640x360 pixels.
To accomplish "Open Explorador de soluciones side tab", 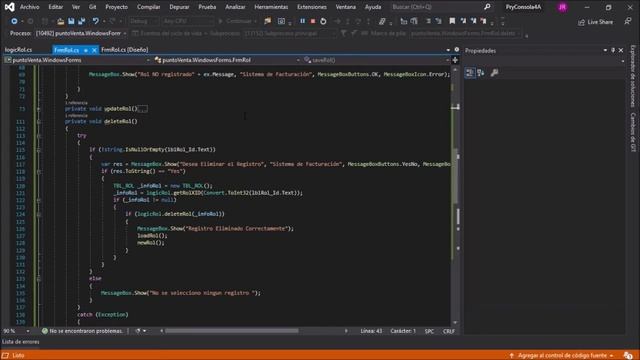I will (x=633, y=76).
